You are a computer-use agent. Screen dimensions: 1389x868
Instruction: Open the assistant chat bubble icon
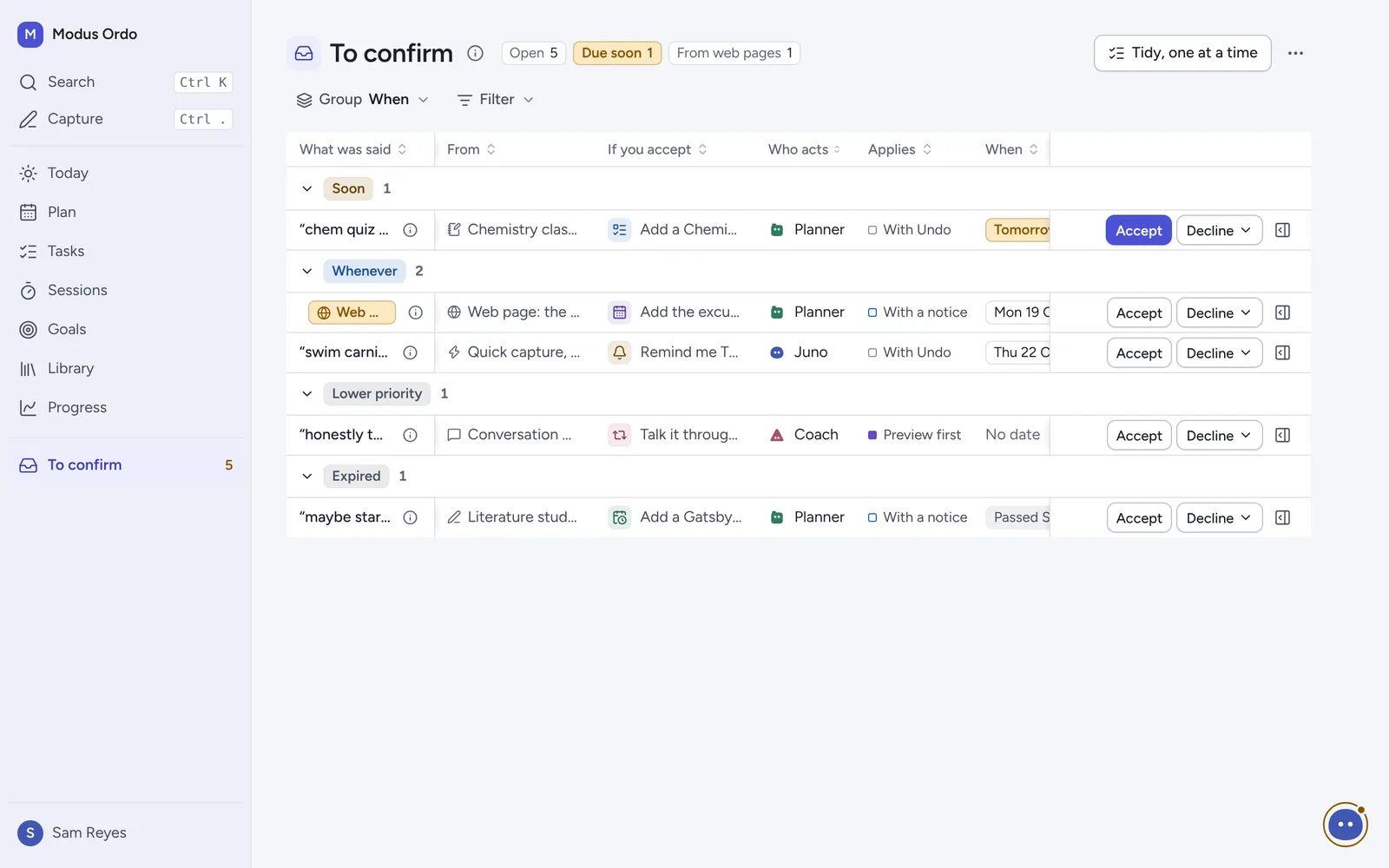(1345, 824)
